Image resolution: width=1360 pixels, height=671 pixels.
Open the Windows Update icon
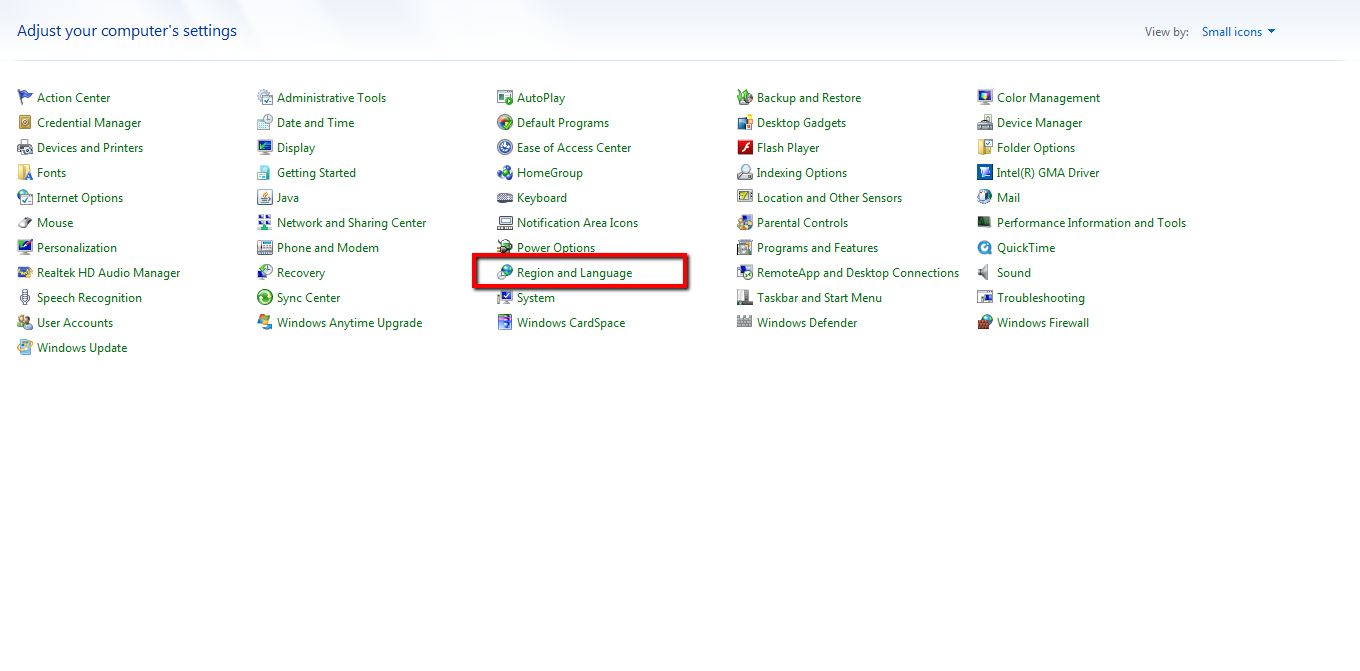coord(25,347)
